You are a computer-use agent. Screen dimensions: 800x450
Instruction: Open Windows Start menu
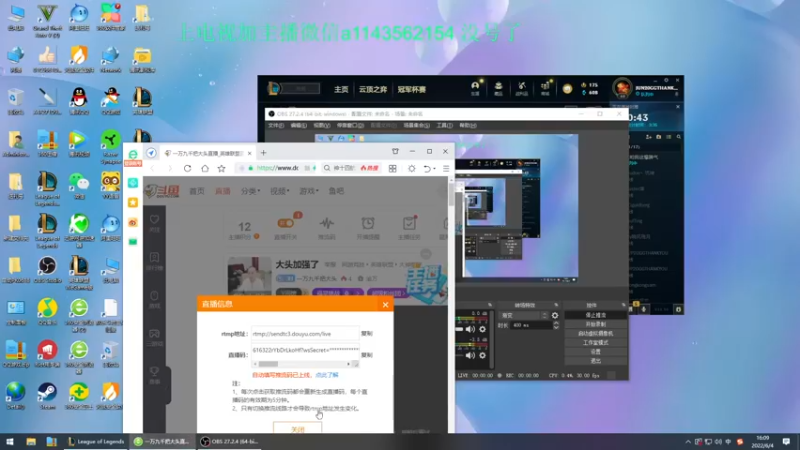click(10, 442)
